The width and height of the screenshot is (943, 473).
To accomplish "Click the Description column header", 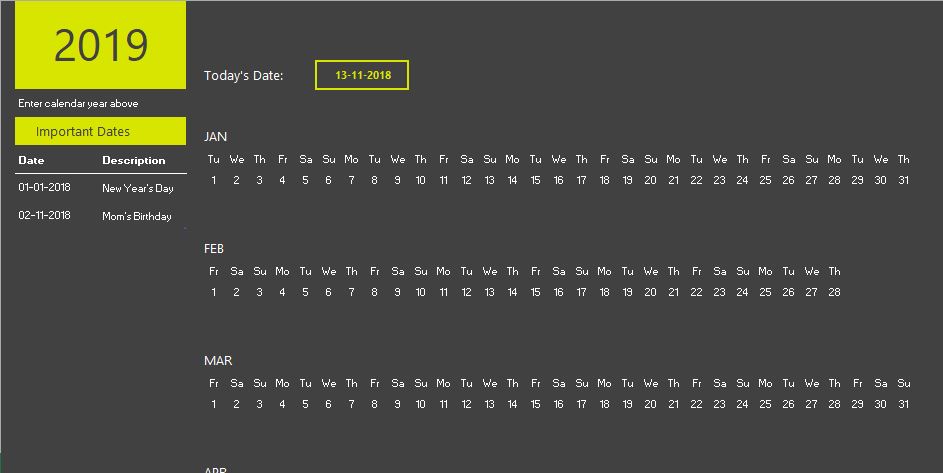I will [x=134, y=160].
